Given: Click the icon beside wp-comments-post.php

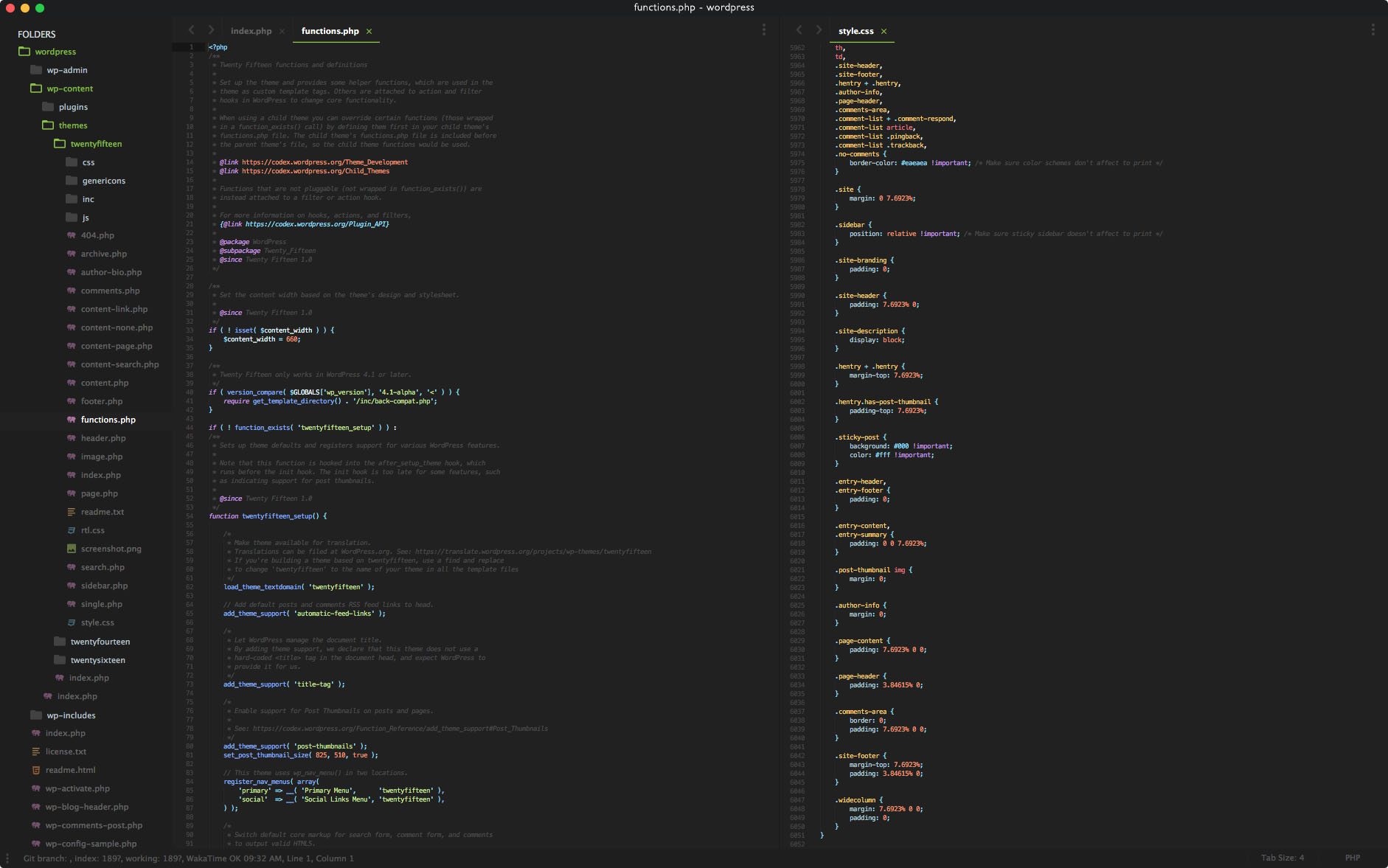Looking at the screenshot, I should pyautogui.click(x=36, y=825).
